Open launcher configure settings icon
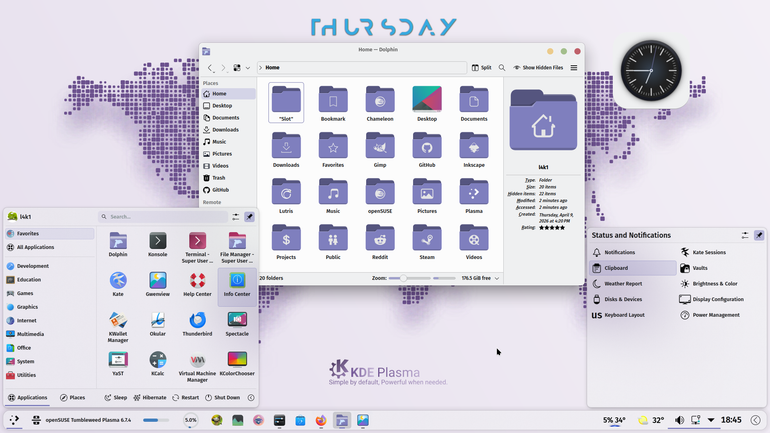The width and height of the screenshot is (770, 433). click(236, 216)
